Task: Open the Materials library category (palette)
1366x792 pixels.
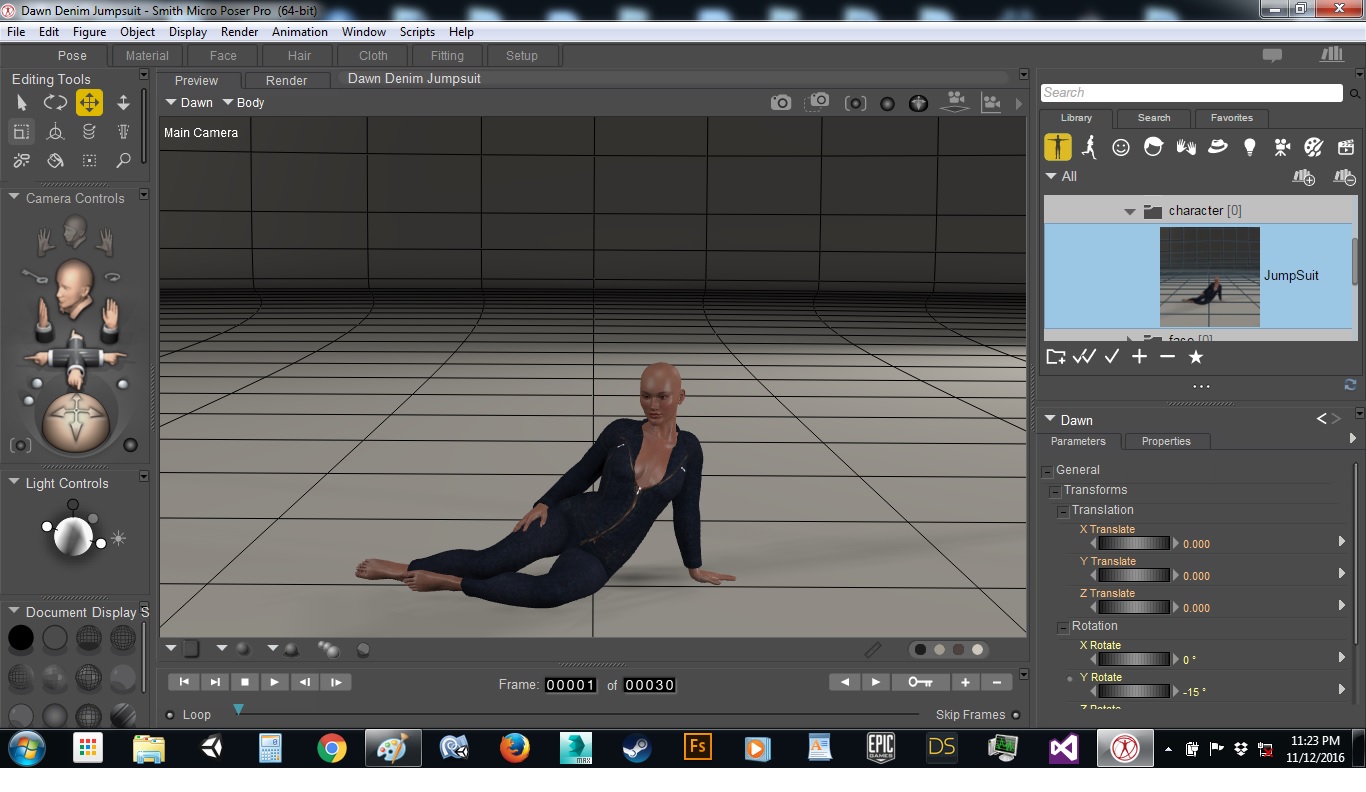Action: 1313,147
